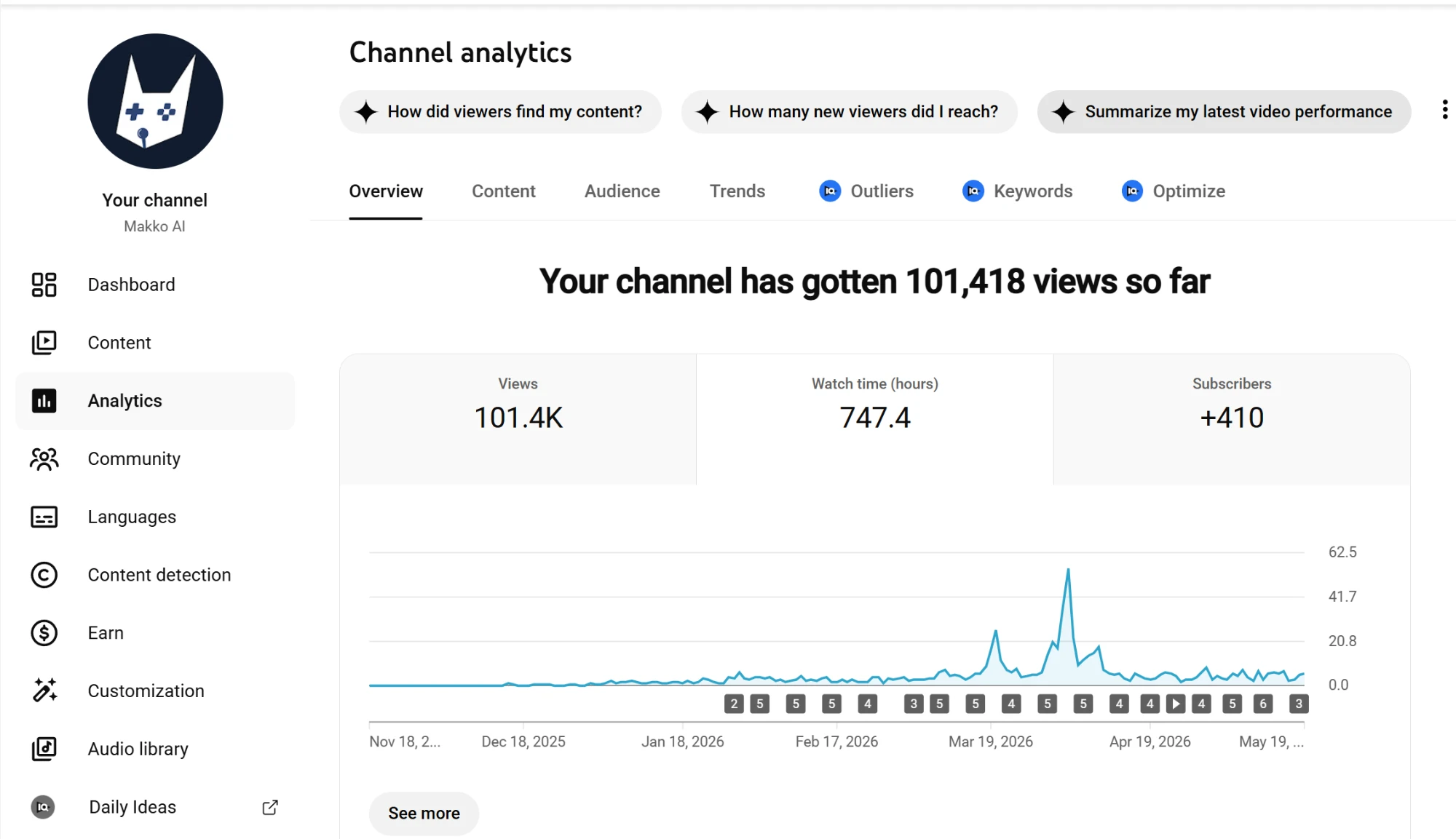Click the highest peak on the chart line
This screenshot has width=1456, height=839.
point(1068,570)
